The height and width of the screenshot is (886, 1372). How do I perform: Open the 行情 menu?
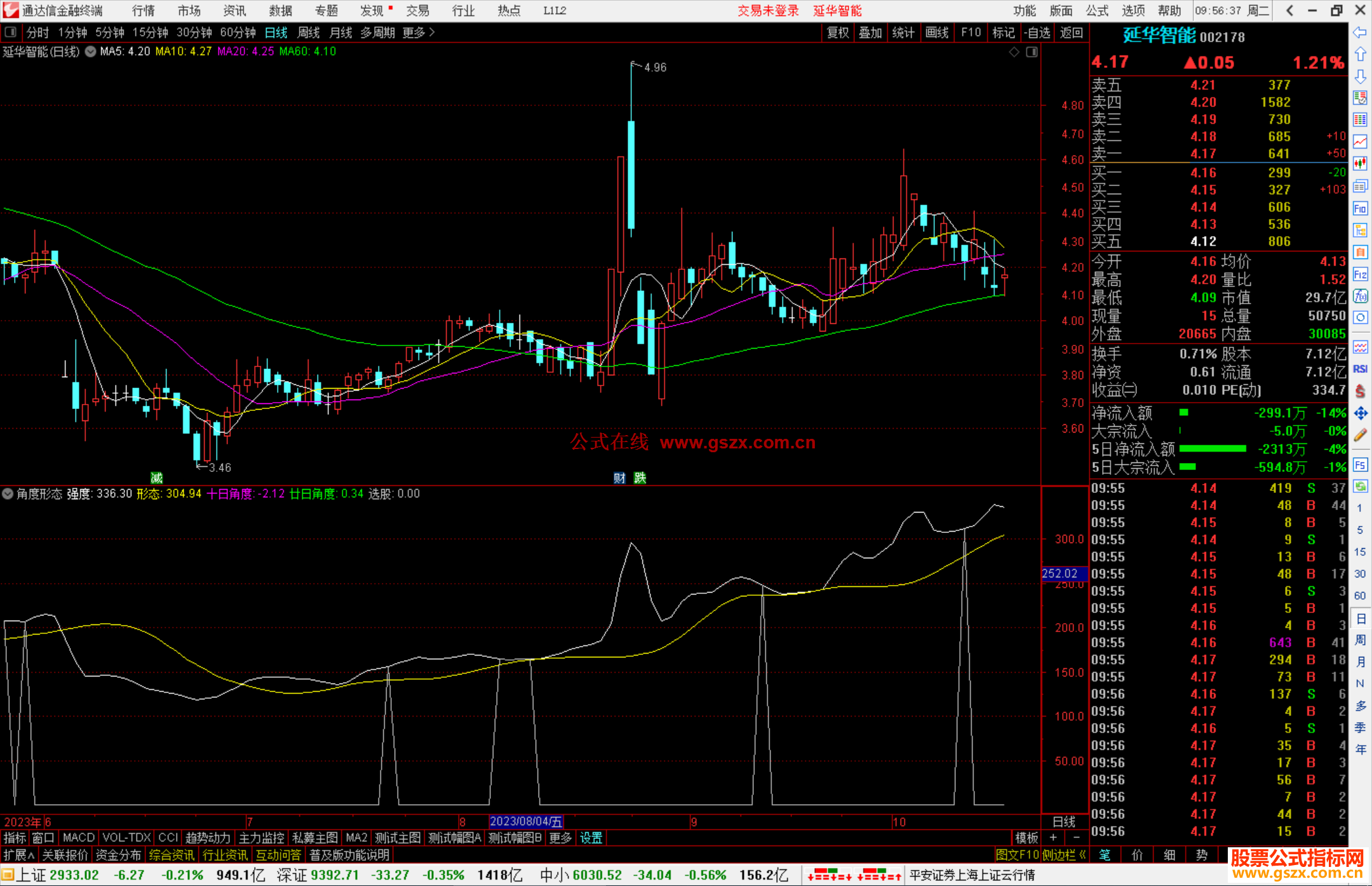(144, 11)
